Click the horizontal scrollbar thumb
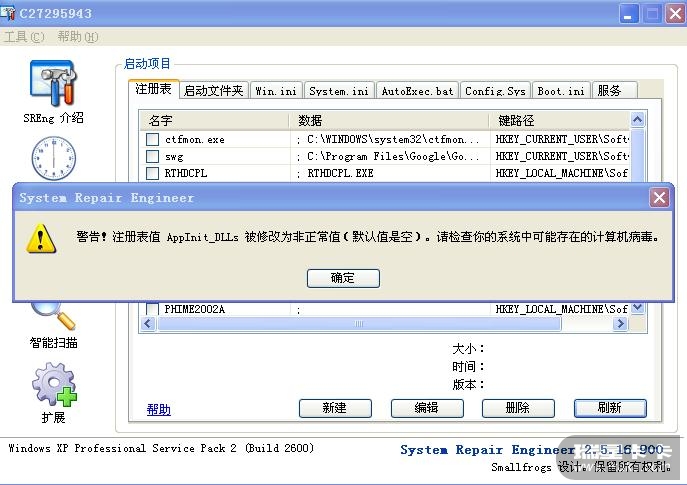 click(x=359, y=324)
